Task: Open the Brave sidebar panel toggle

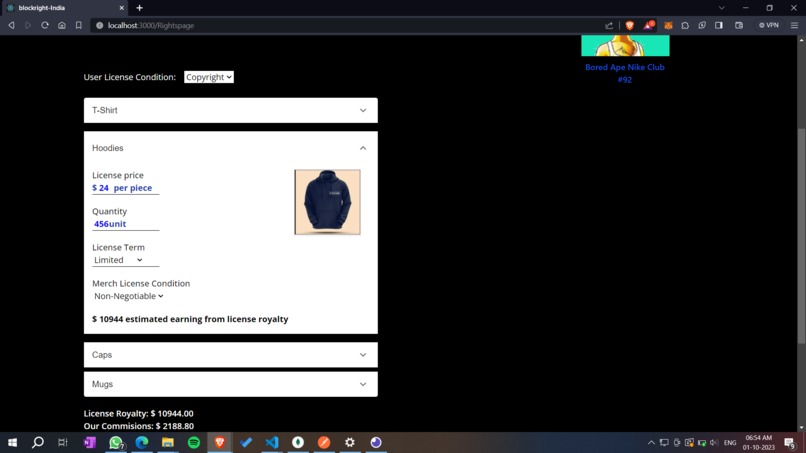Action: (719, 25)
